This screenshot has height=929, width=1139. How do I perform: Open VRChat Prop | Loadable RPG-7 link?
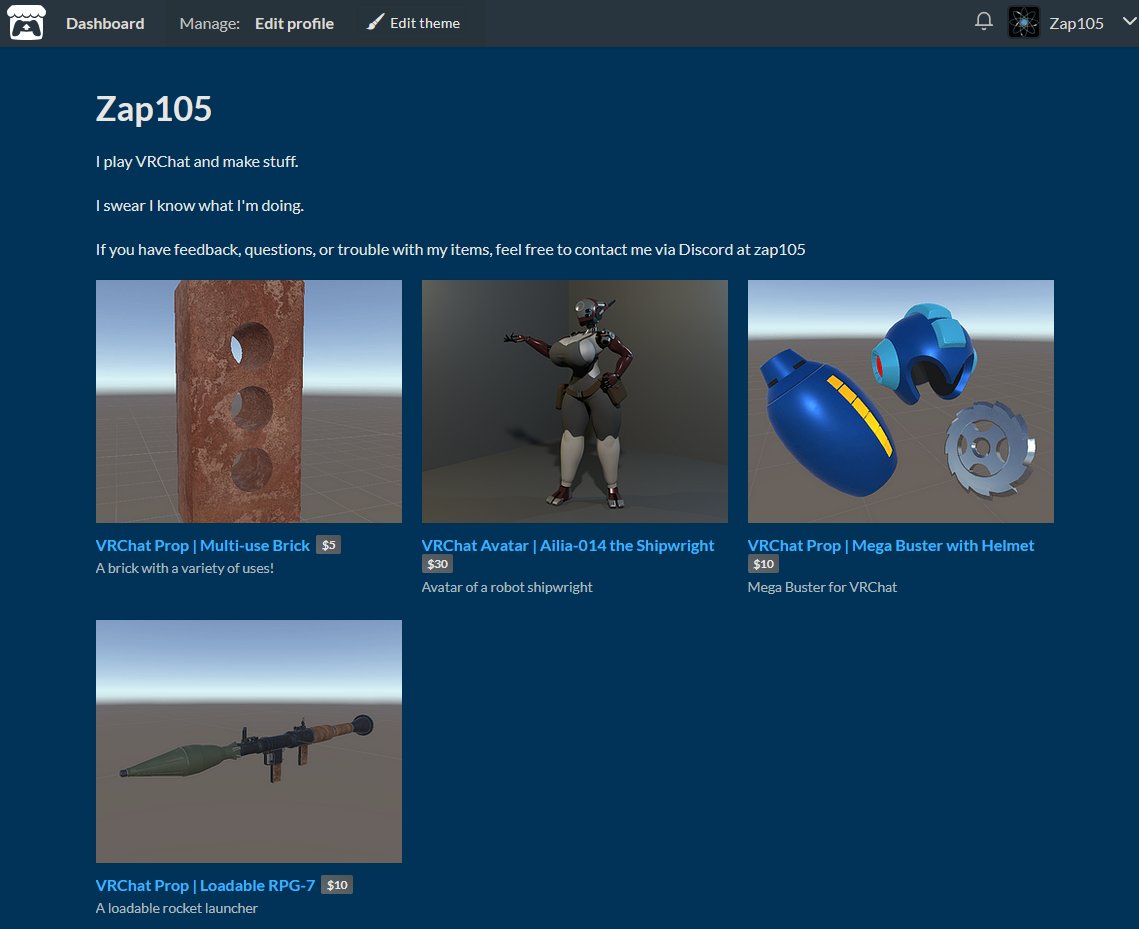coord(206,885)
